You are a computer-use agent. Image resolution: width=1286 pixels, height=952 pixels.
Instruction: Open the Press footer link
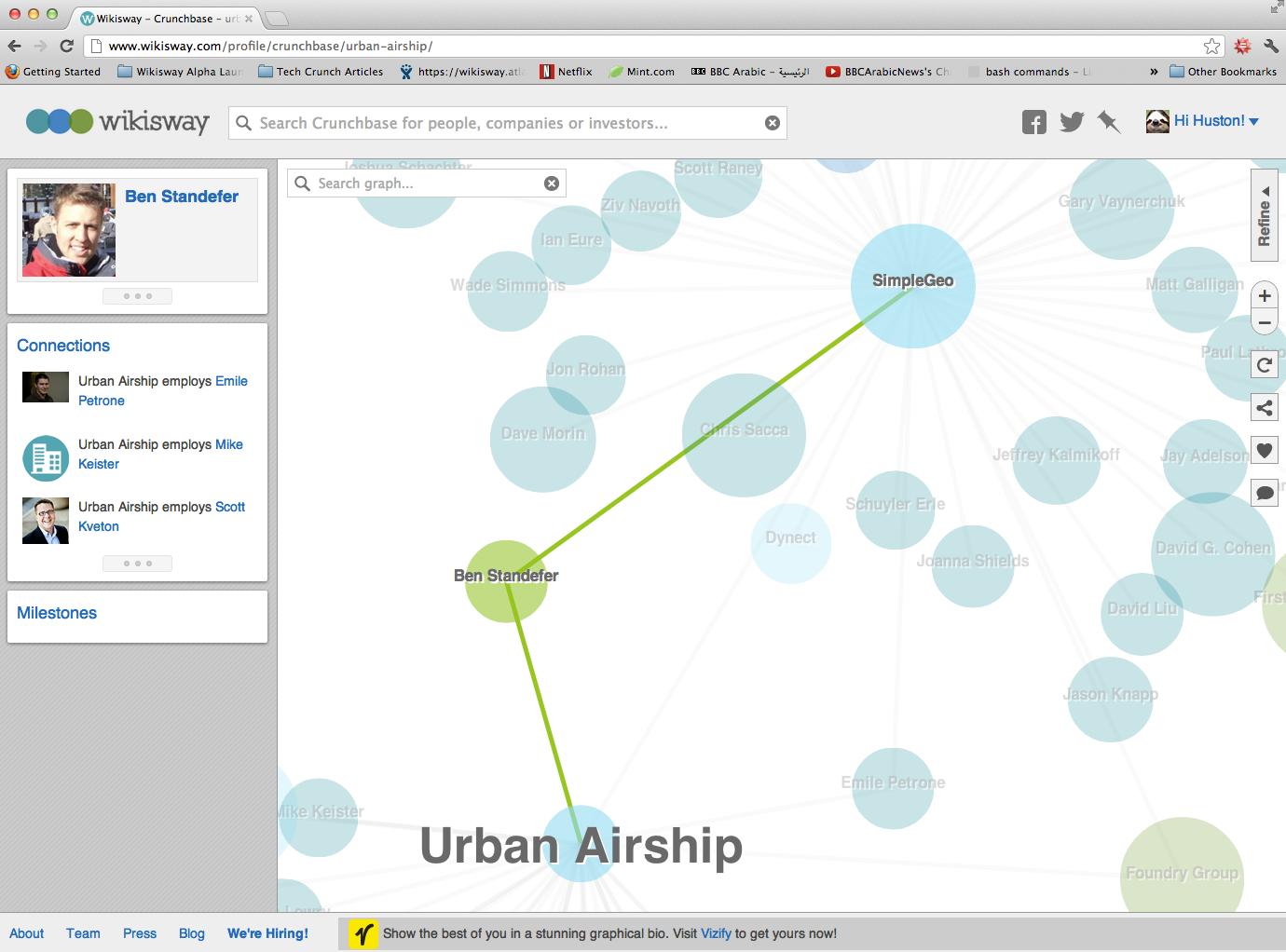coord(140,933)
